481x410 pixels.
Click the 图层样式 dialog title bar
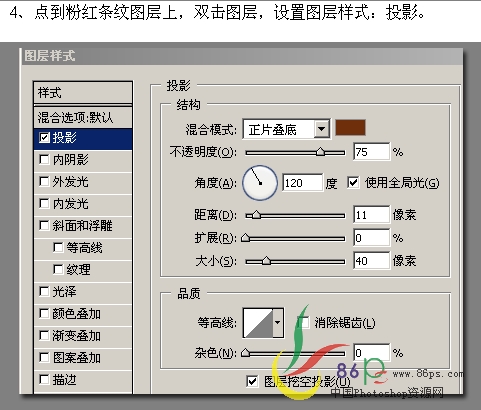point(242,56)
